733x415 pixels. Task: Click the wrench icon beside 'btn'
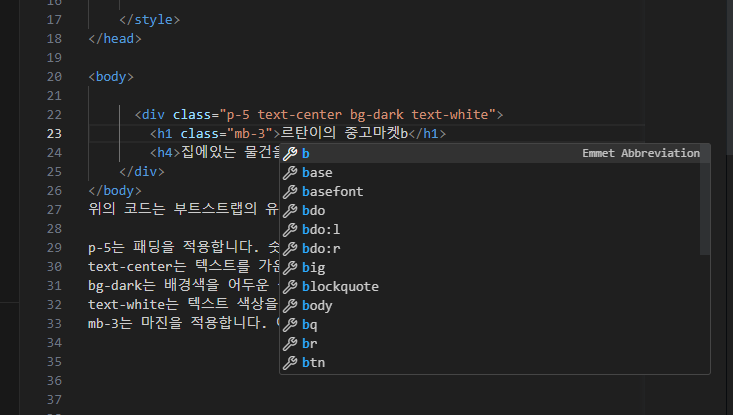[290, 363]
